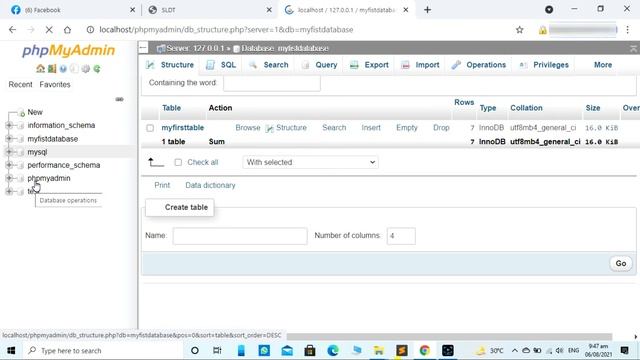
Task: Open the phpMyAdmin home icon
Action: (x=40, y=69)
